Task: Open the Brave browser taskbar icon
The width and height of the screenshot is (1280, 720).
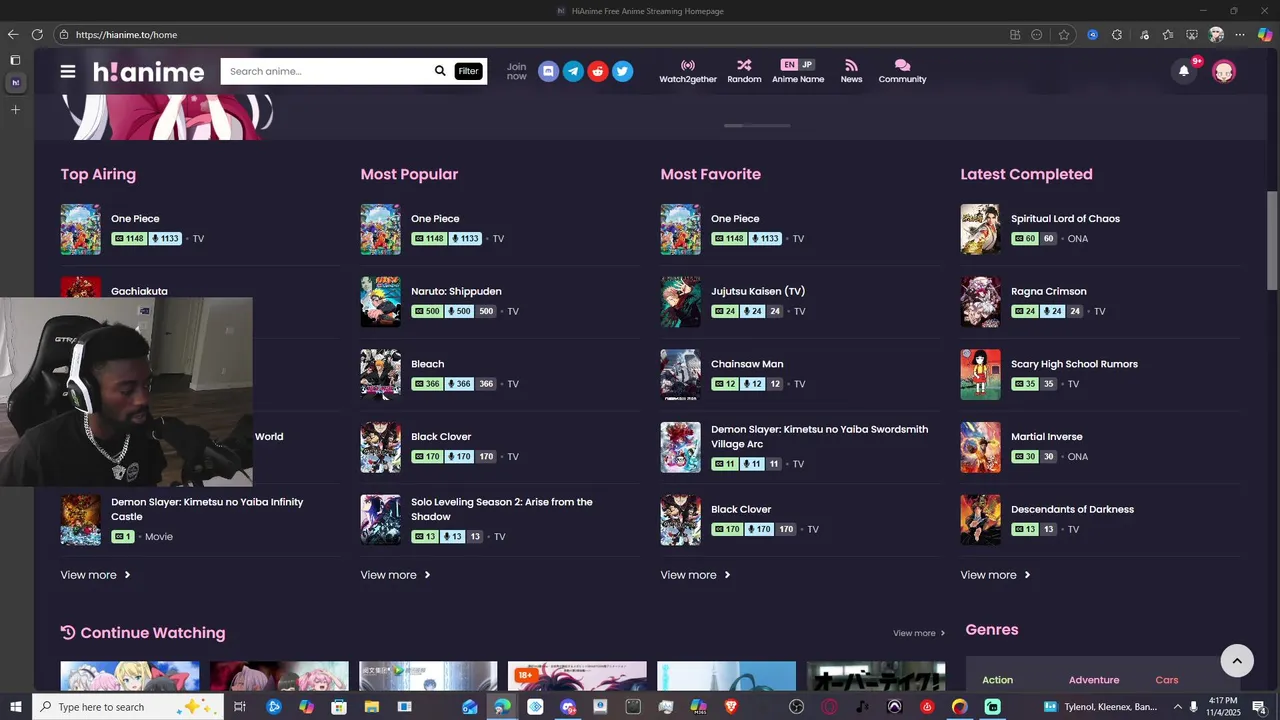Action: point(731,707)
